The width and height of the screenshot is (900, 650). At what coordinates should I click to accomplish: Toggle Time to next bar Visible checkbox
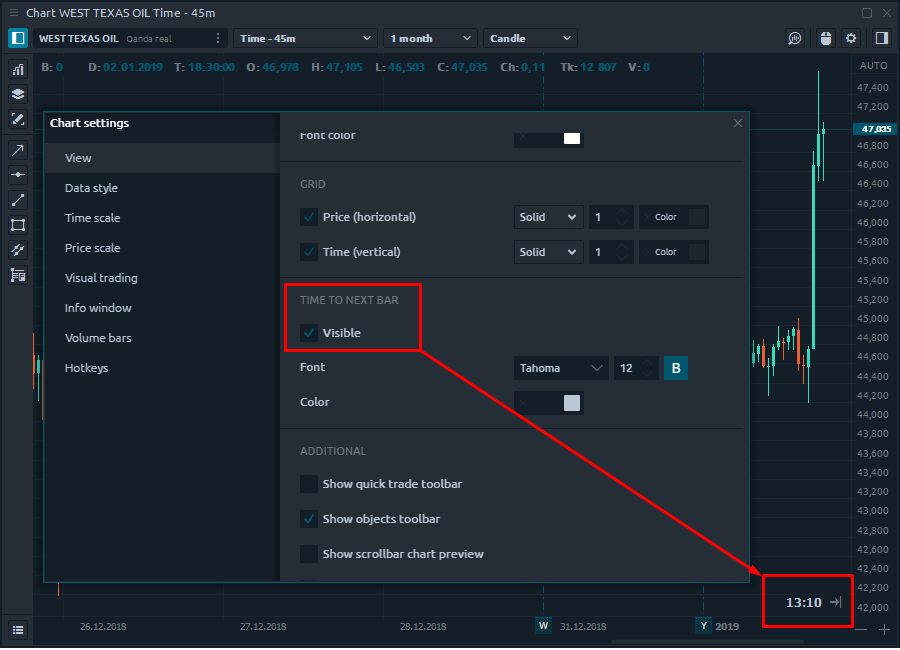click(309, 333)
